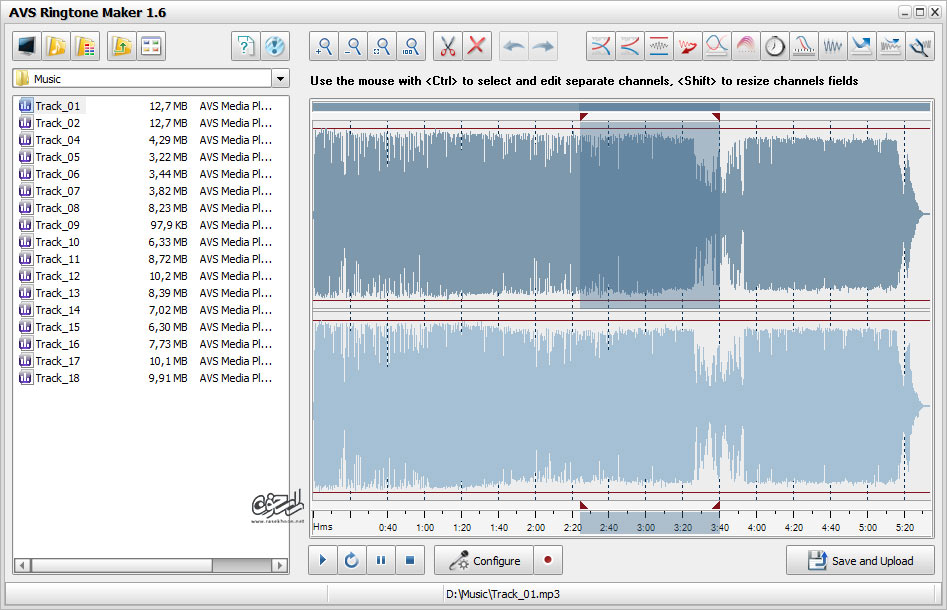Click the Save and Upload button
The width and height of the screenshot is (947, 610).
pos(860,560)
